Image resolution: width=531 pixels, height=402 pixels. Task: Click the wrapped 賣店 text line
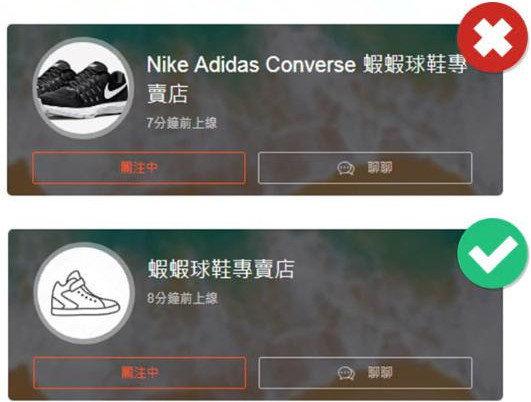pos(168,94)
